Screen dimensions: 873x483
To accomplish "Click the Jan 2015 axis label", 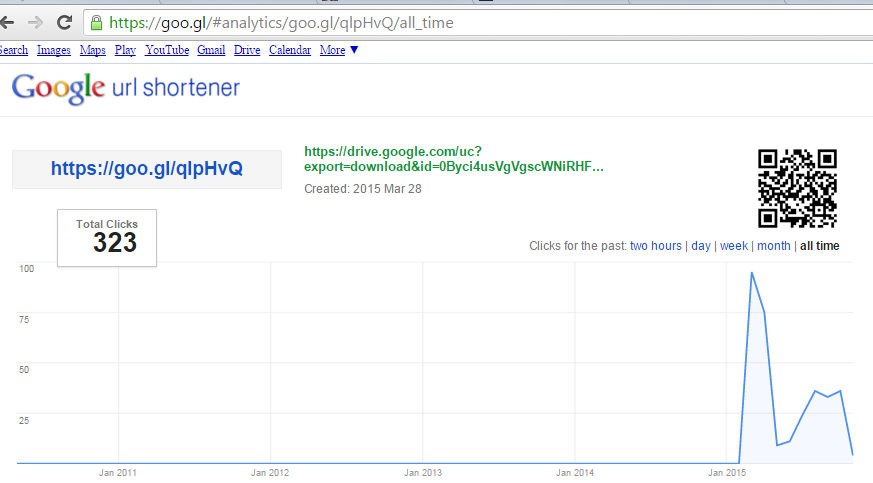I will pos(727,472).
